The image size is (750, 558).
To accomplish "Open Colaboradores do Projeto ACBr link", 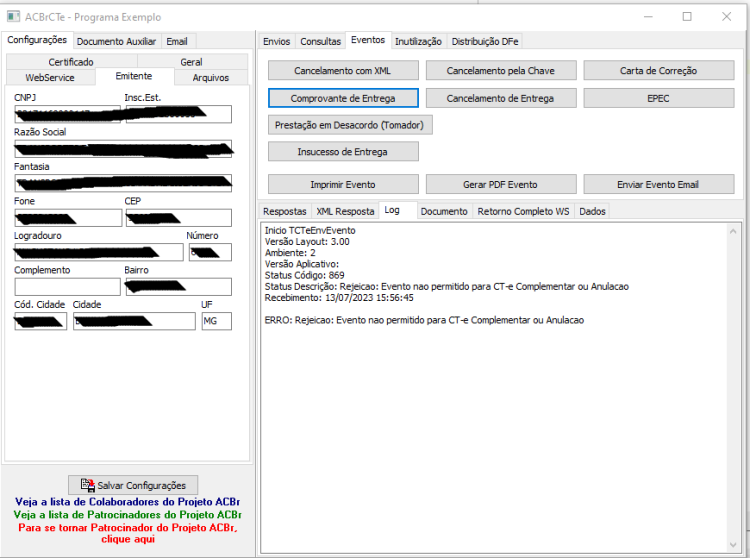I will [x=127, y=502].
